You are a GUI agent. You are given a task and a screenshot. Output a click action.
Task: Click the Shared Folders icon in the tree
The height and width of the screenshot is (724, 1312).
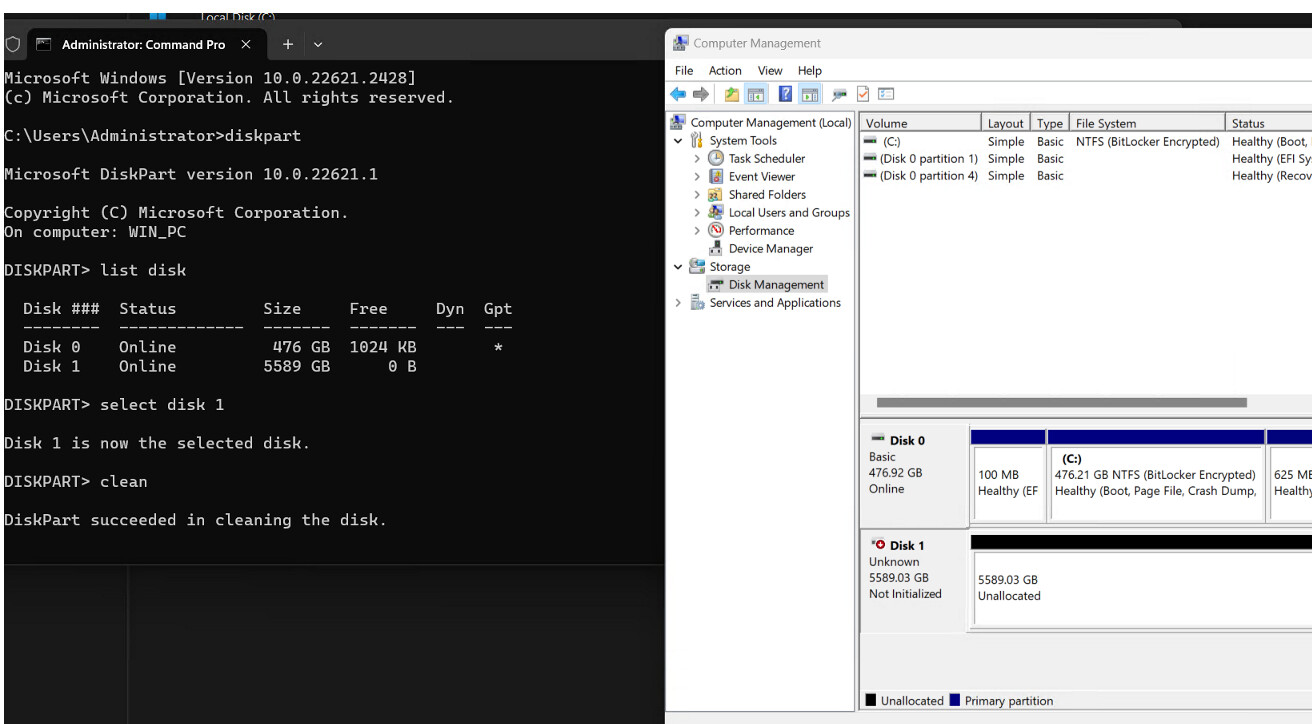[x=716, y=194]
